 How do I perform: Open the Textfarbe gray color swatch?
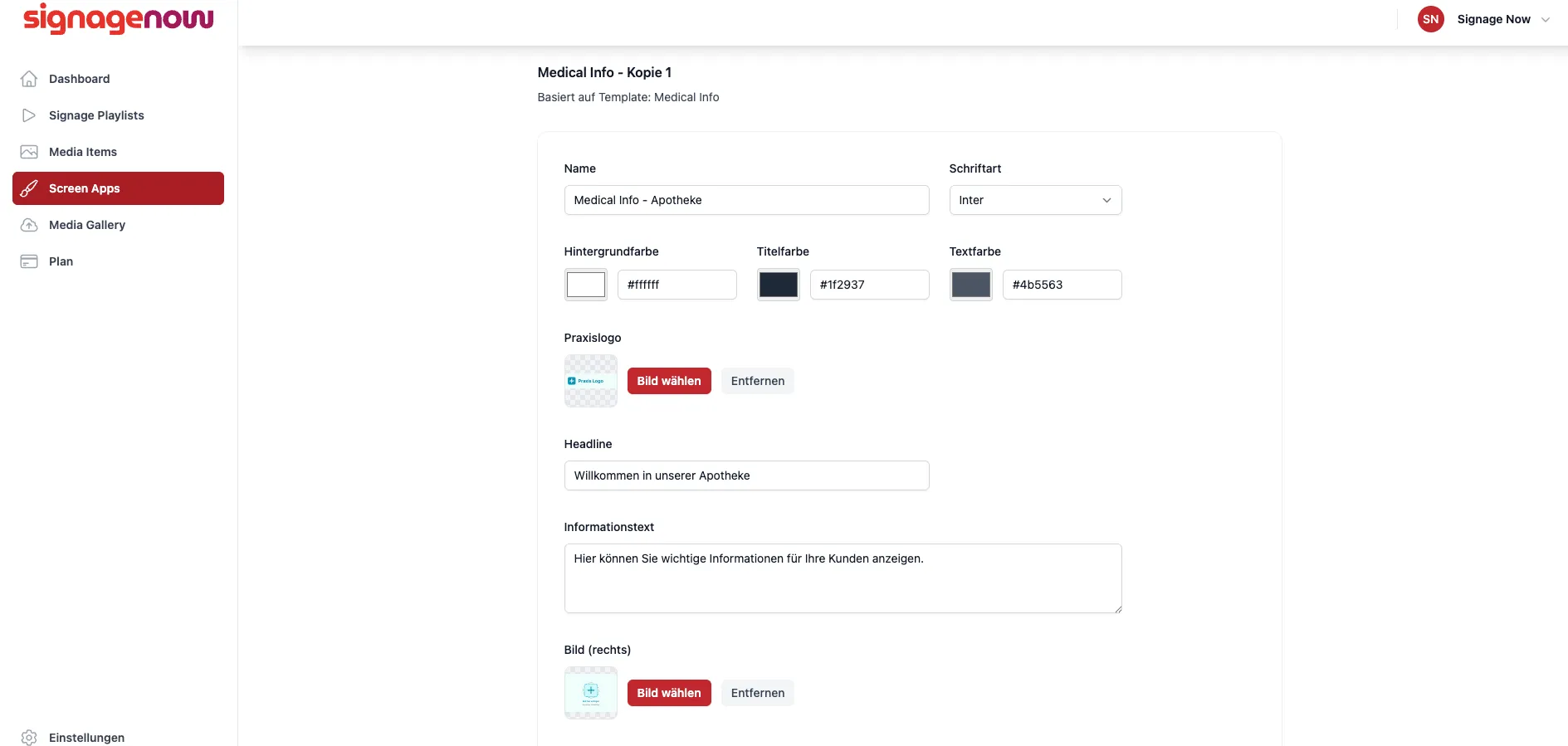[x=971, y=285]
